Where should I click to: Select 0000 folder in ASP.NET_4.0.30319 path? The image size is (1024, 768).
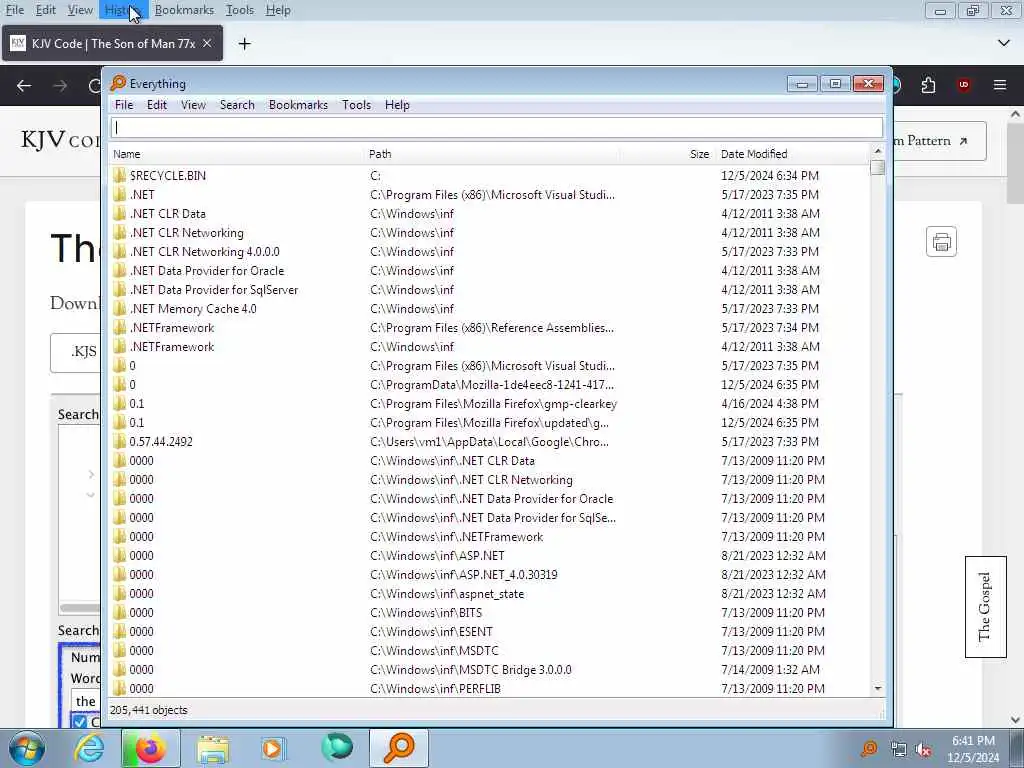pyautogui.click(x=490, y=575)
